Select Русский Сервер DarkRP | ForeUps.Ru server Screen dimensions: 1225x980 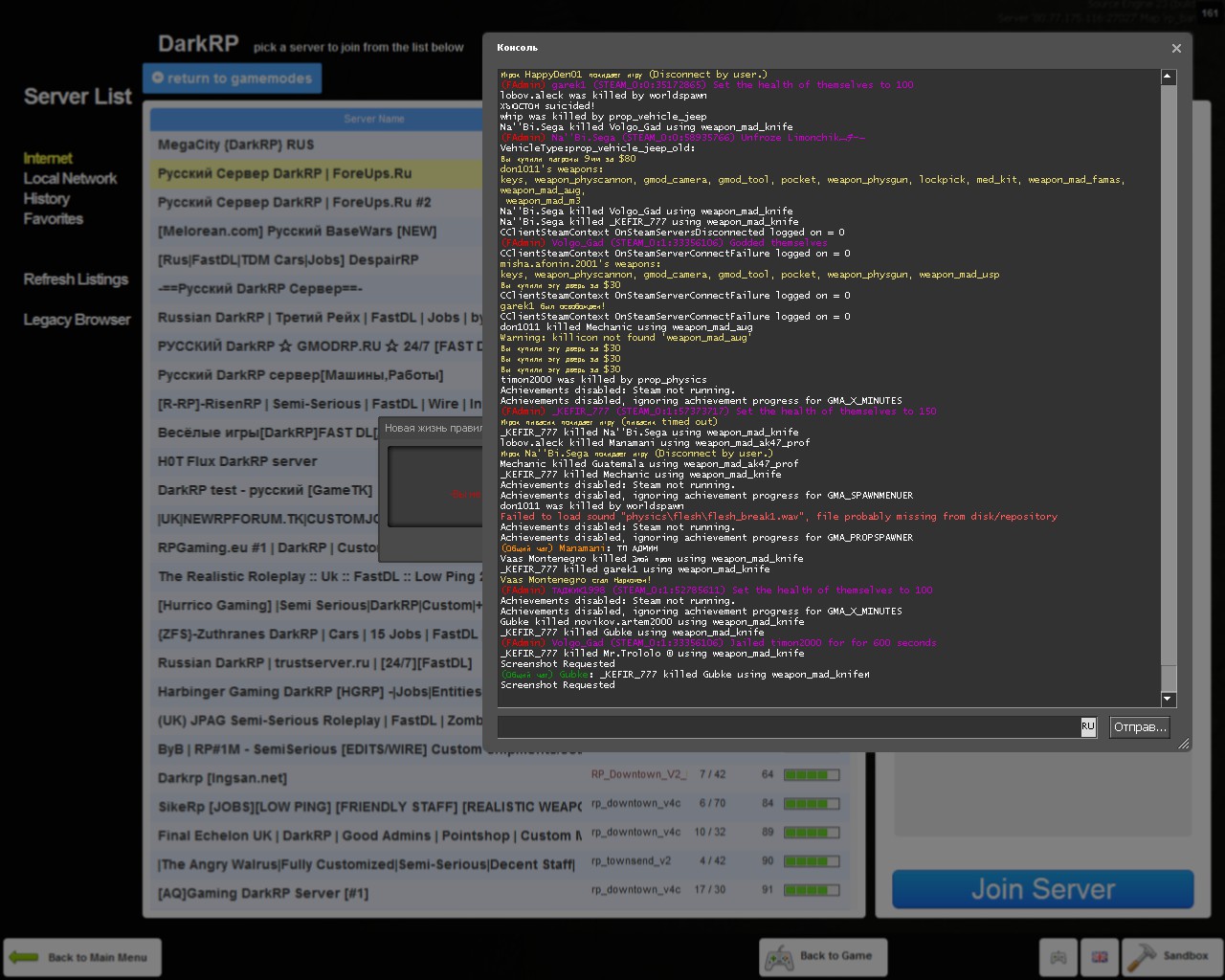pyautogui.click(x=316, y=174)
